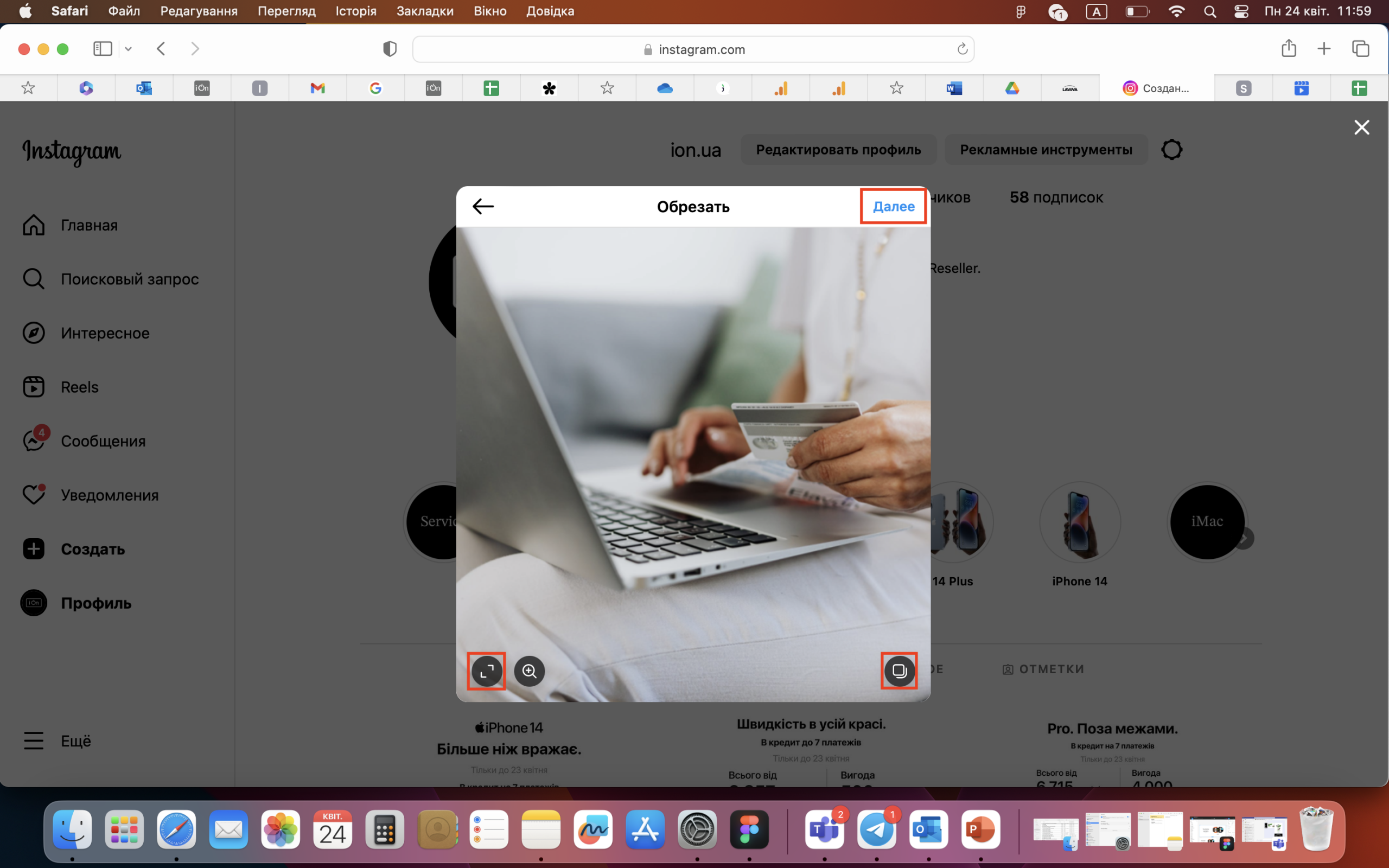The width and height of the screenshot is (1389, 868).
Task: Open Wi-Fi status menu
Action: tap(1176, 11)
